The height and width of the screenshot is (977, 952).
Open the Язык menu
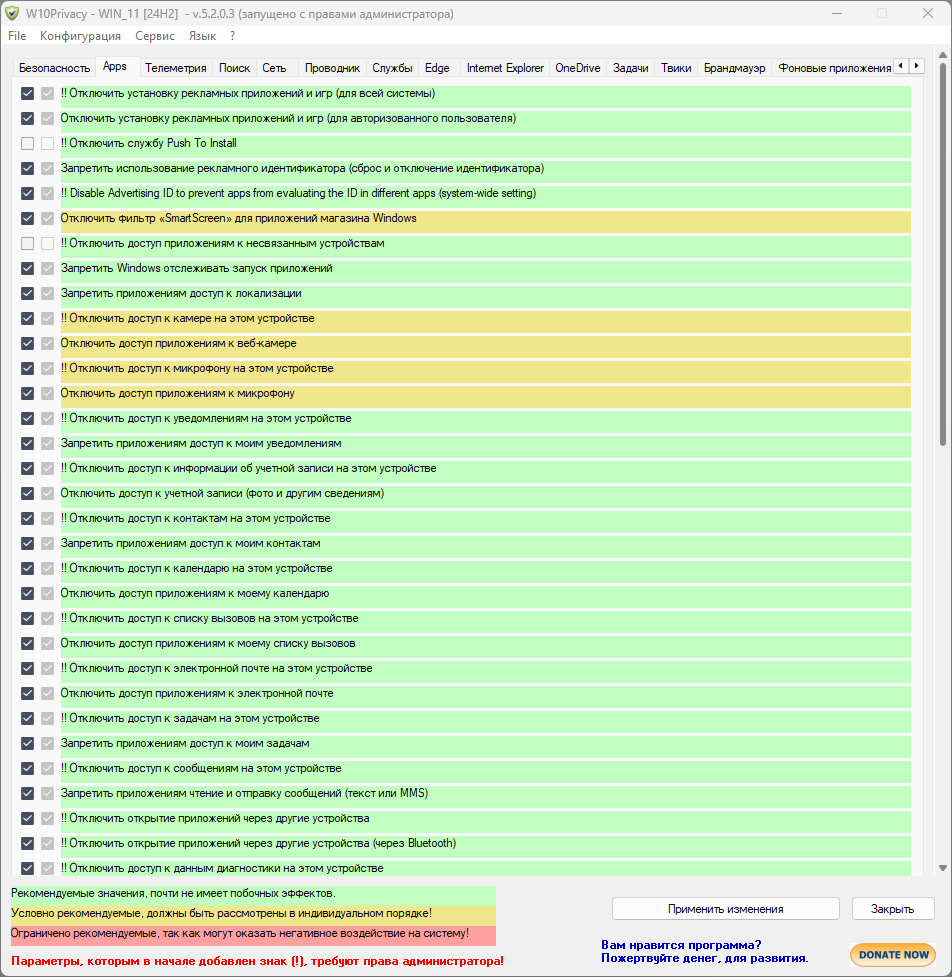[202, 36]
